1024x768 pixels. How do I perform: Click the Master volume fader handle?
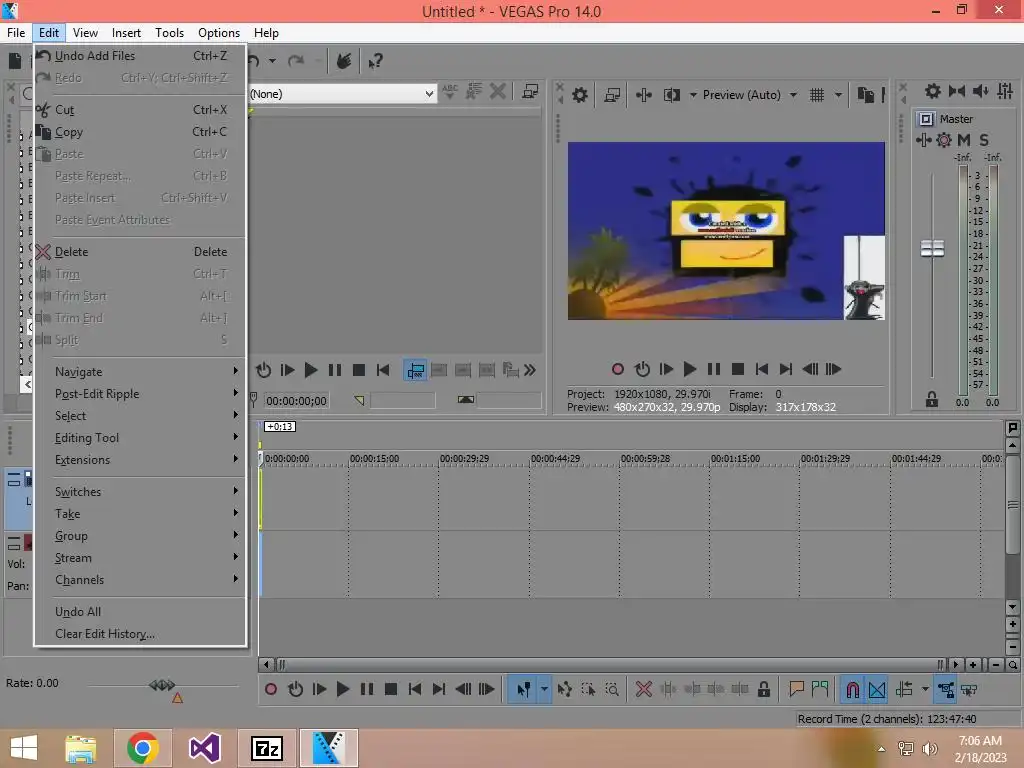pos(932,248)
